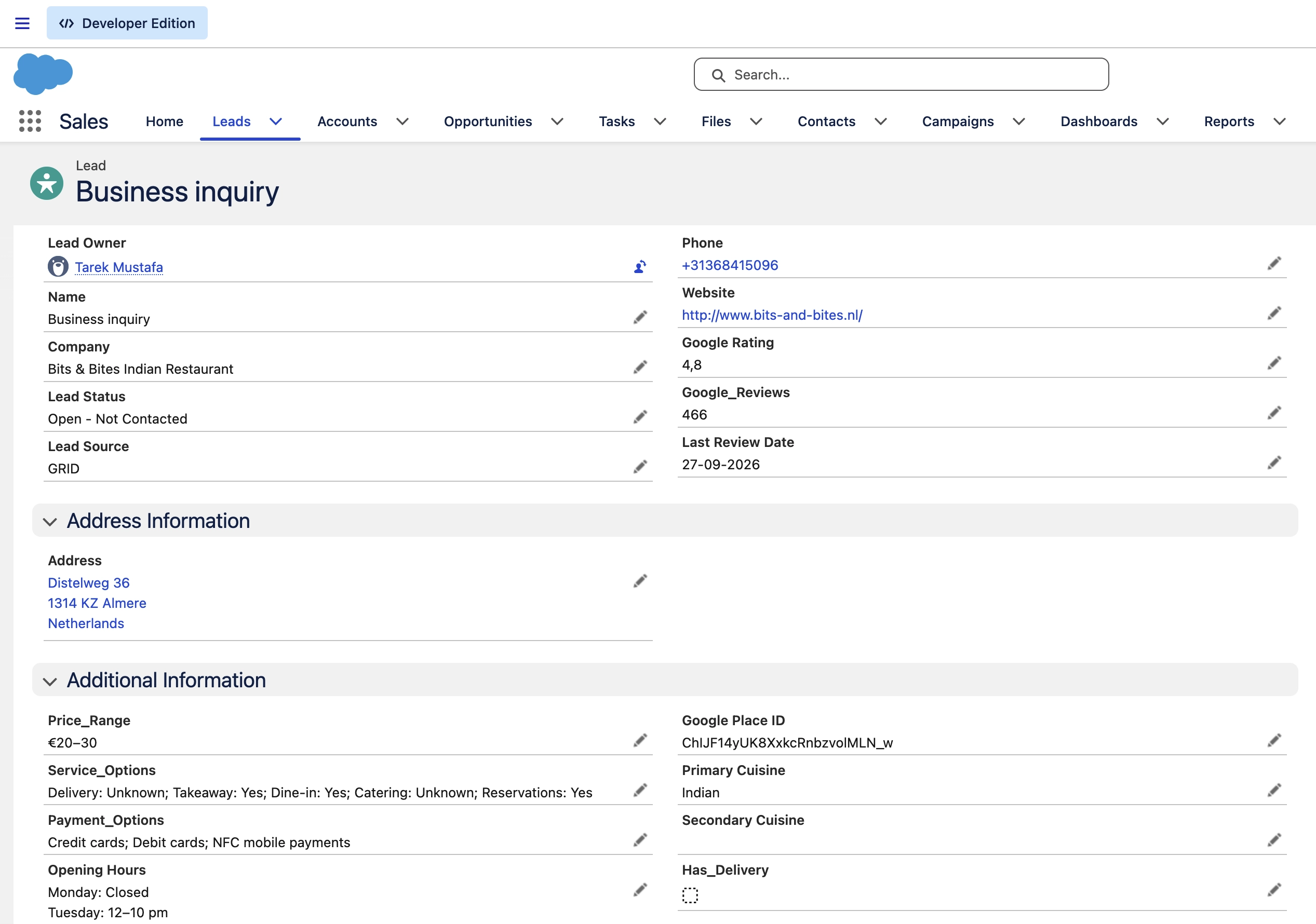Open the Leads tab dropdown arrow
Screen dimensions: 1316x924
276,121
